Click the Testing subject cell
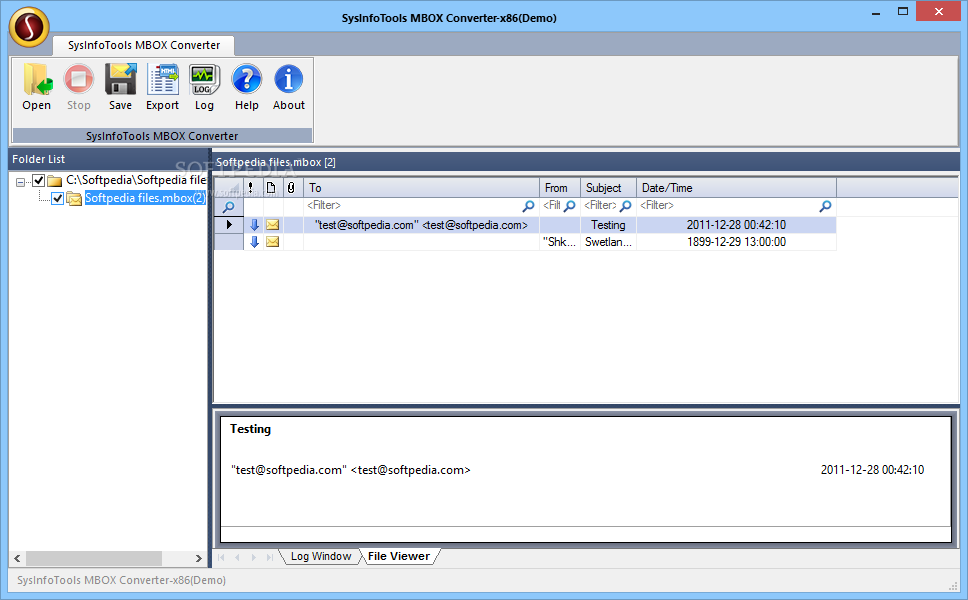The height and width of the screenshot is (600, 968). (x=608, y=225)
